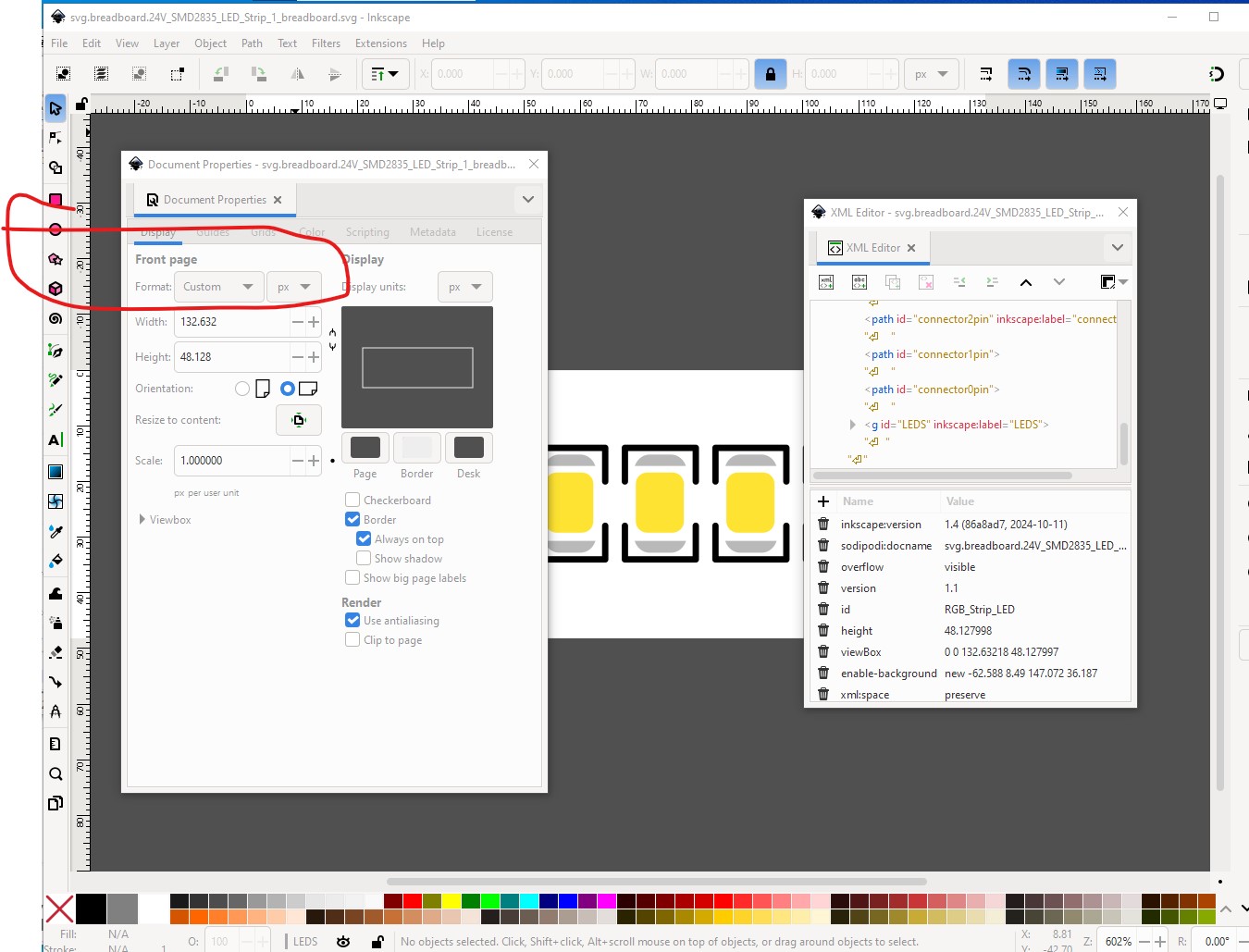Choose the Node edit tool
The height and width of the screenshot is (952, 1249).
coord(56,138)
